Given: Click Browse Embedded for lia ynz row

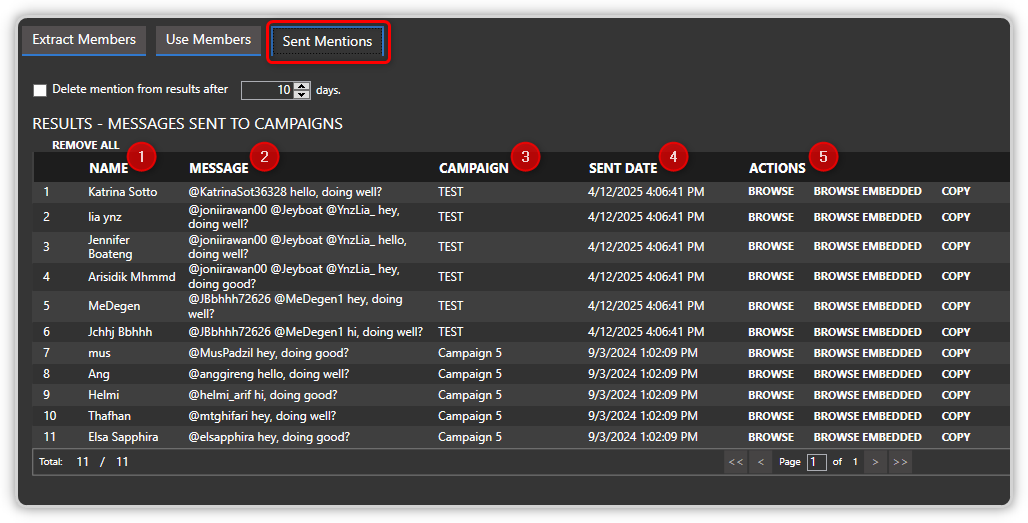Looking at the screenshot, I should click(867, 217).
